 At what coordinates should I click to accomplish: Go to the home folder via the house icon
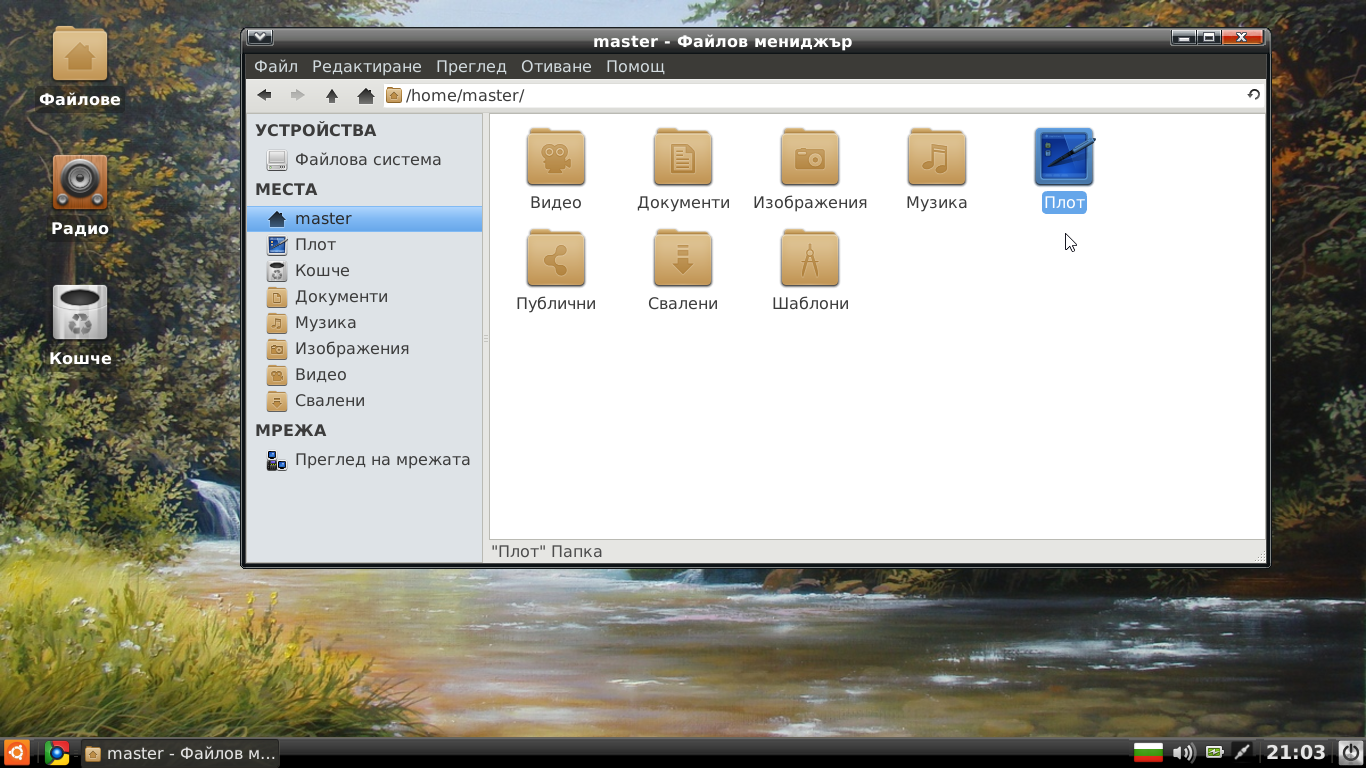(366, 95)
